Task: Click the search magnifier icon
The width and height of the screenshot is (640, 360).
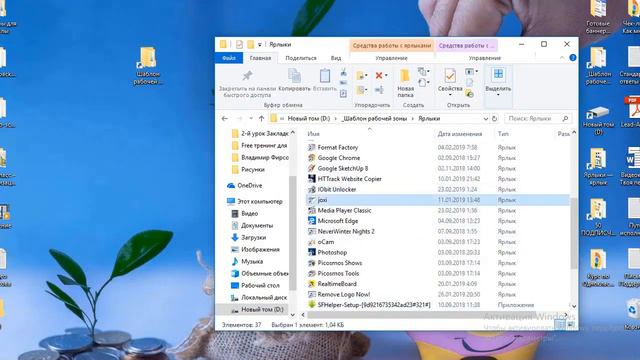Action: (x=565, y=118)
